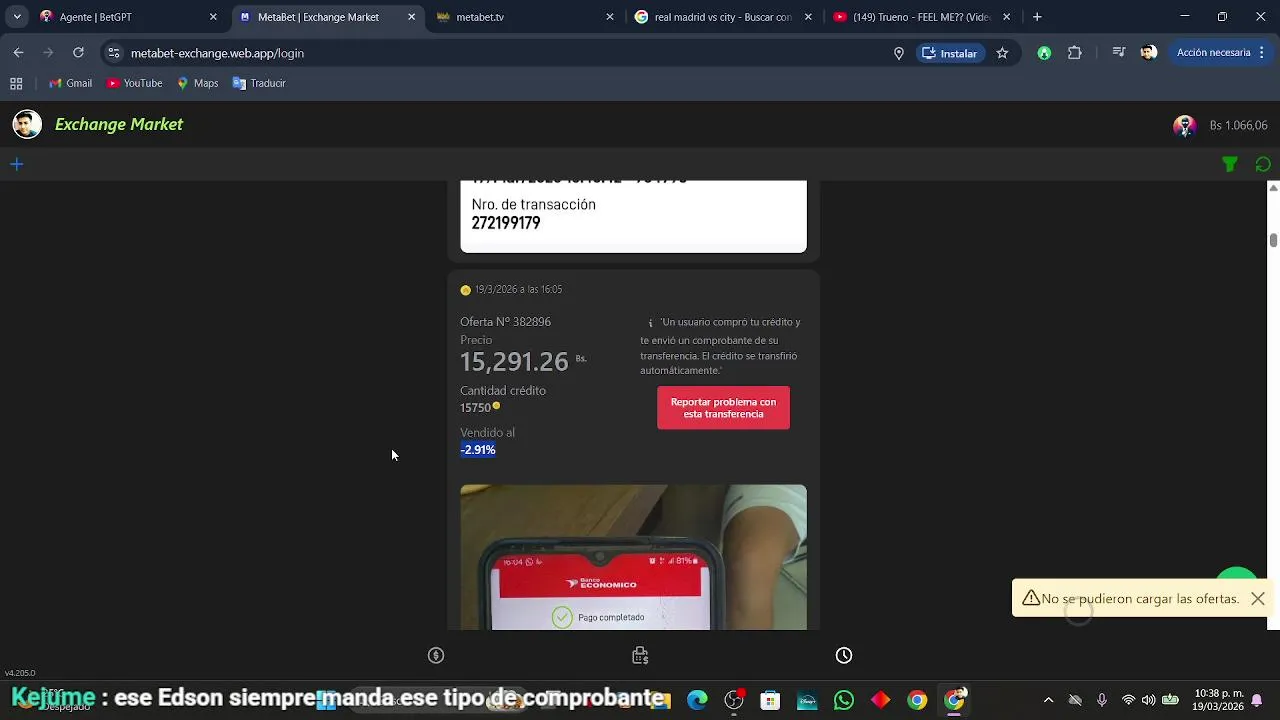1280x720 pixels.
Task: Open a new browser tab
Action: tap(1037, 17)
